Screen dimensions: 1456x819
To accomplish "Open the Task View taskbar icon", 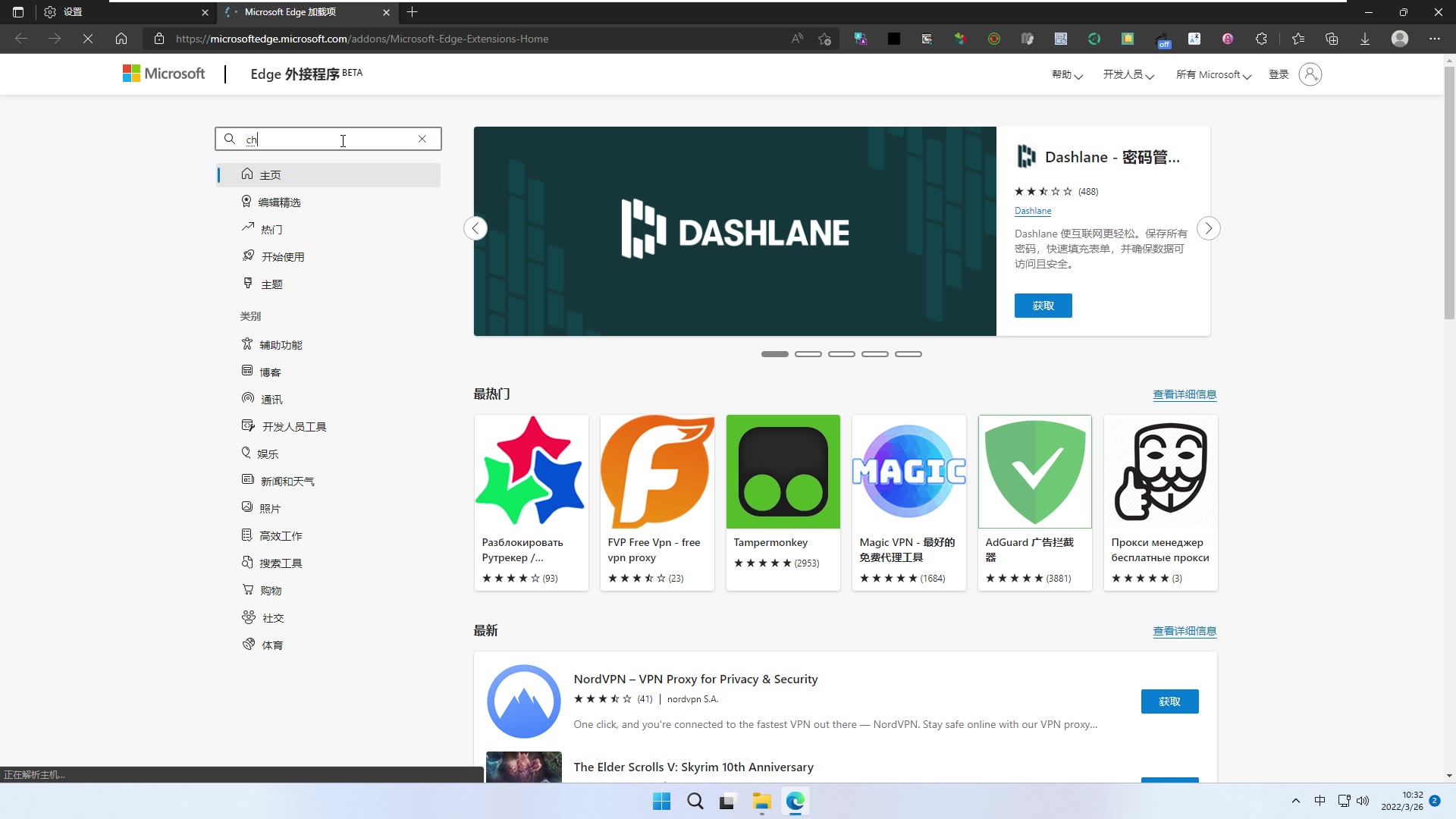I will (x=728, y=802).
